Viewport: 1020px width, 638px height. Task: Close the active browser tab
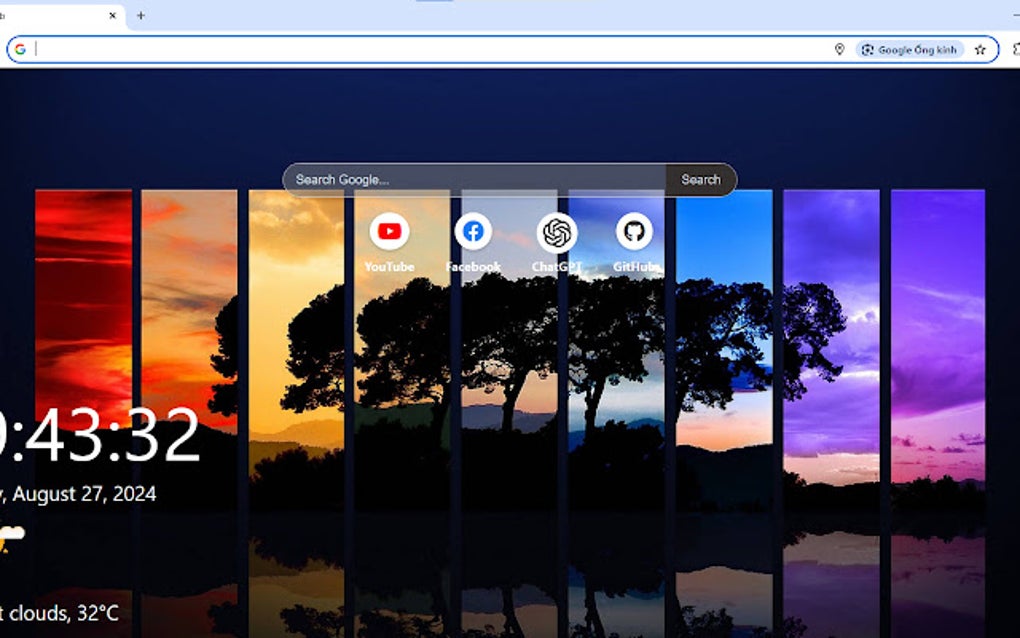(x=111, y=15)
